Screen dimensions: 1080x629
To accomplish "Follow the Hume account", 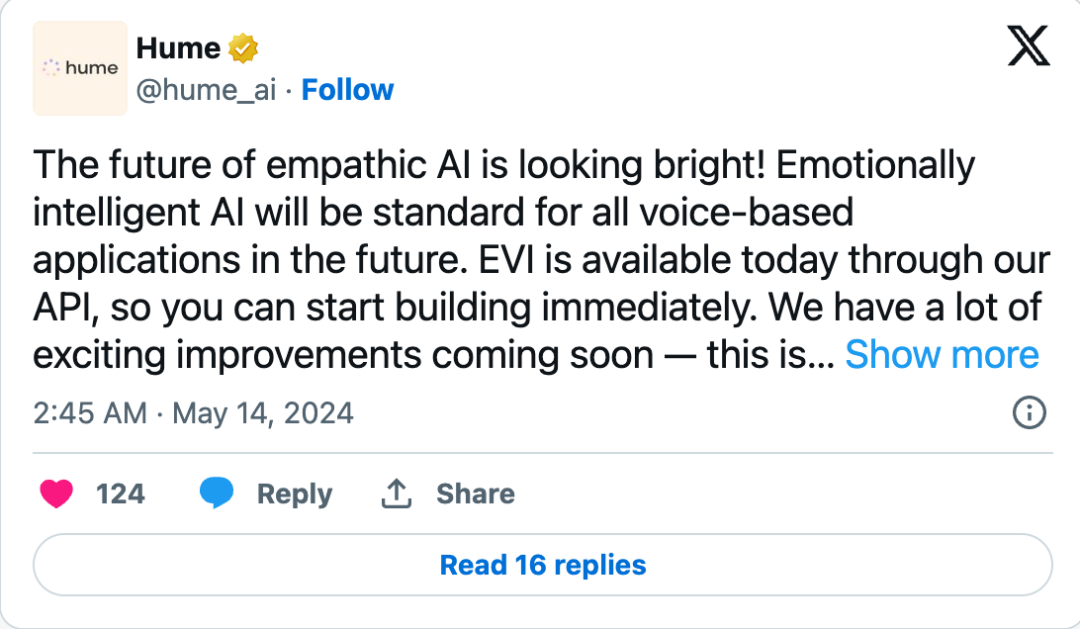I will 347,90.
